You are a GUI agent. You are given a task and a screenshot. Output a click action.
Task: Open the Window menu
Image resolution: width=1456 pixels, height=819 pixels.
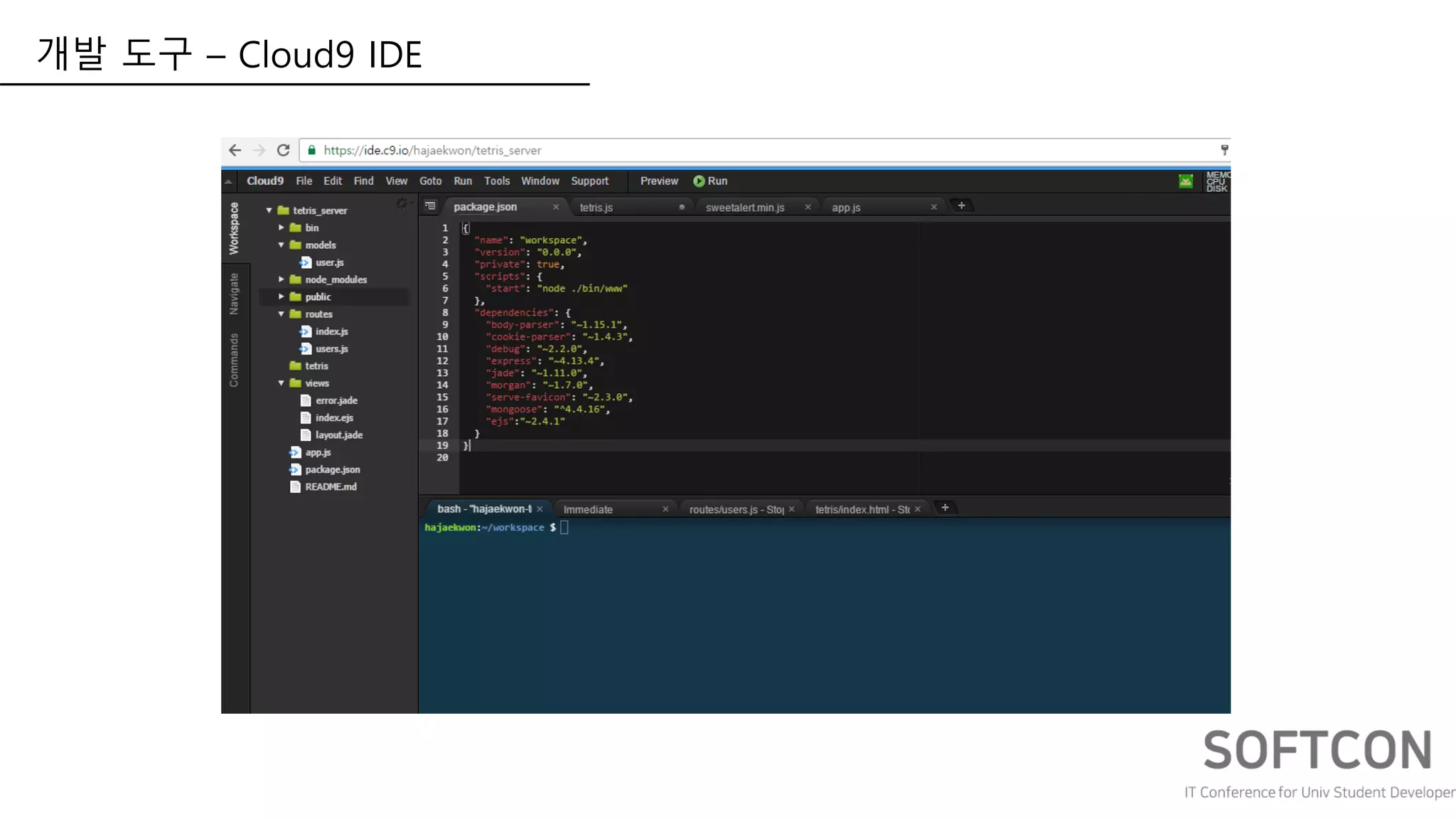tap(540, 181)
